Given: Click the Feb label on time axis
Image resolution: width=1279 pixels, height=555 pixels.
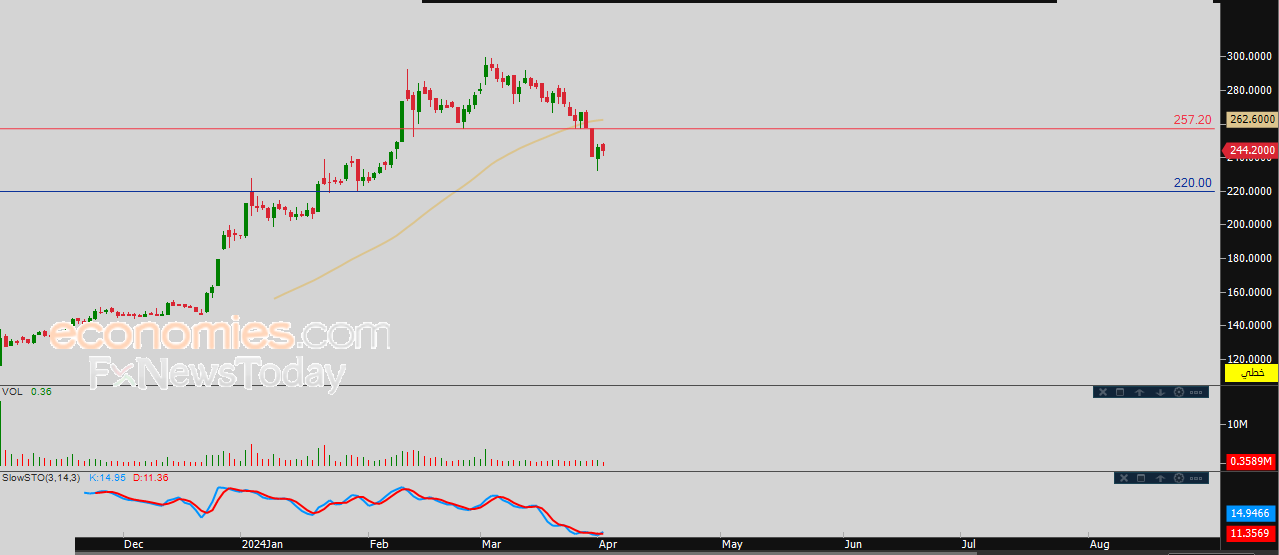Looking at the screenshot, I should click(x=379, y=545).
